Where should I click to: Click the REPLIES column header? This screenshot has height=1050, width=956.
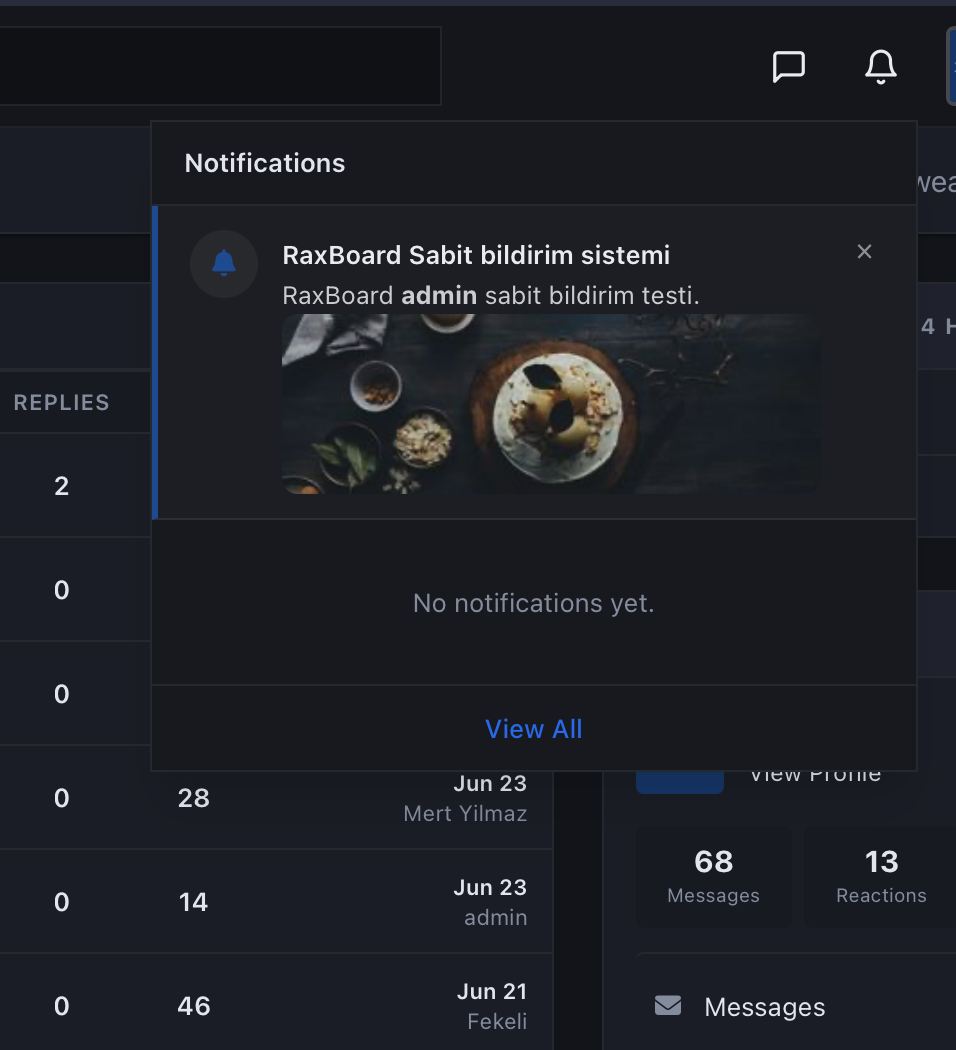click(x=62, y=402)
